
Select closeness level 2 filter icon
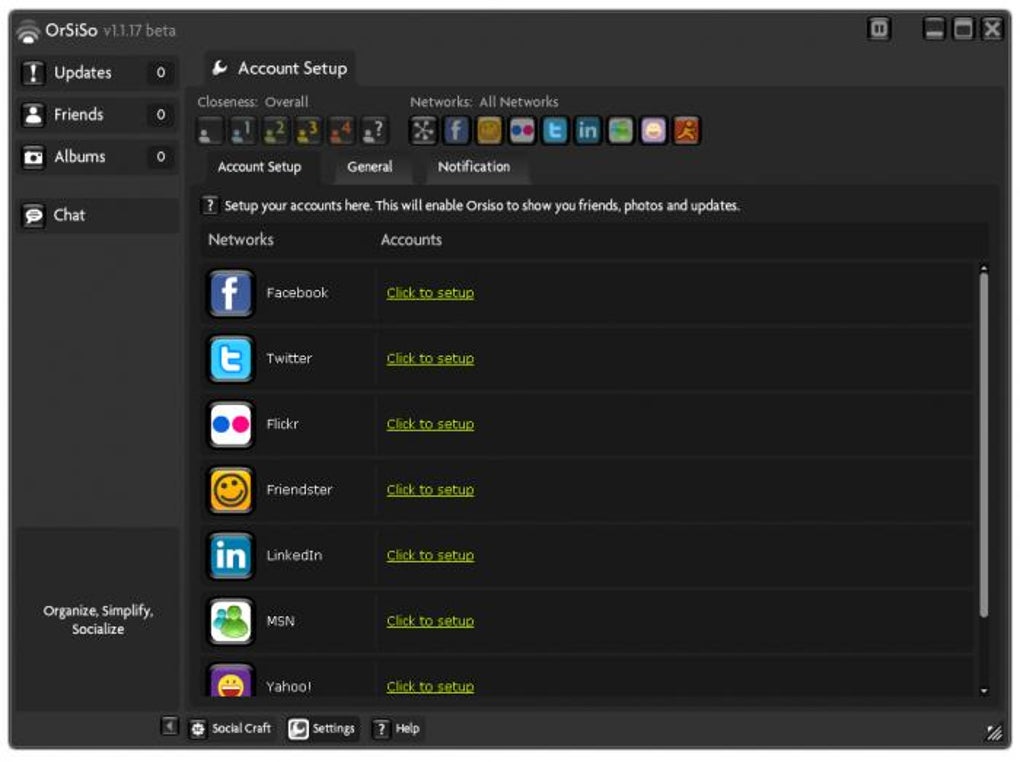(276, 131)
